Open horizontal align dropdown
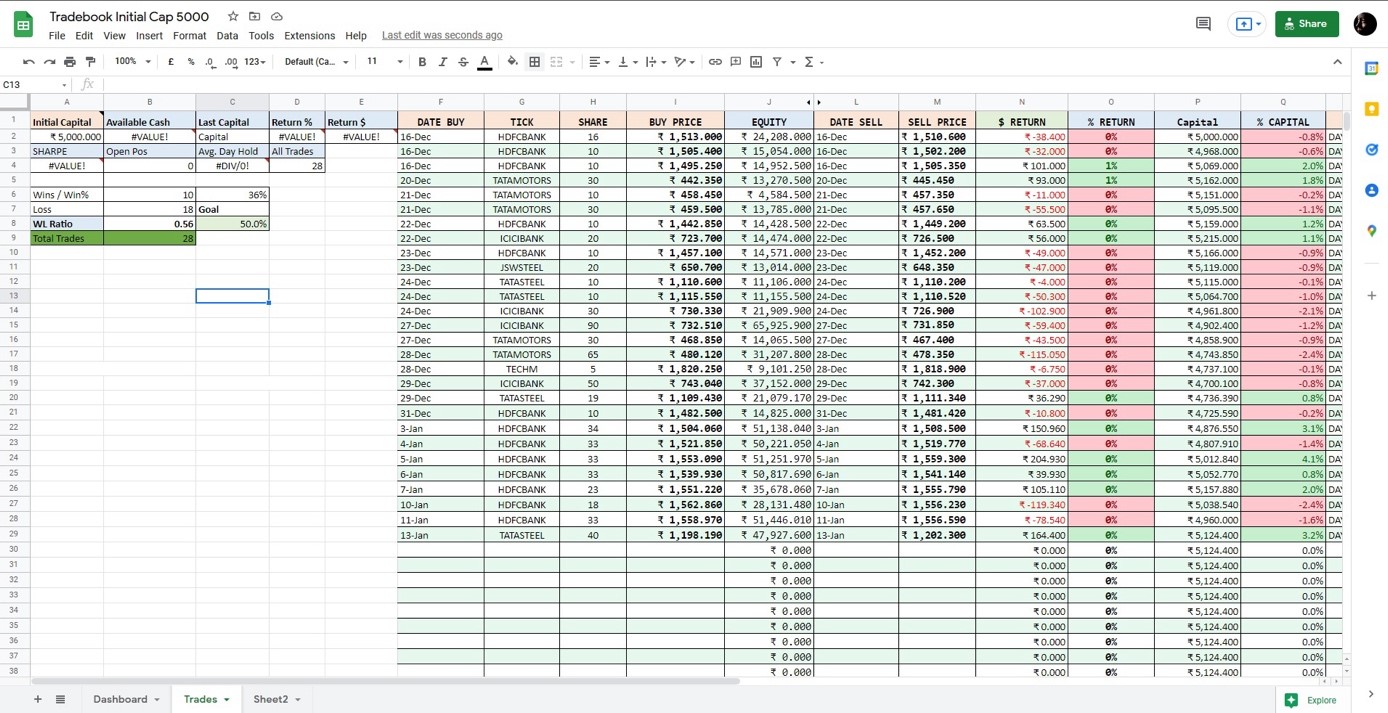 point(599,62)
